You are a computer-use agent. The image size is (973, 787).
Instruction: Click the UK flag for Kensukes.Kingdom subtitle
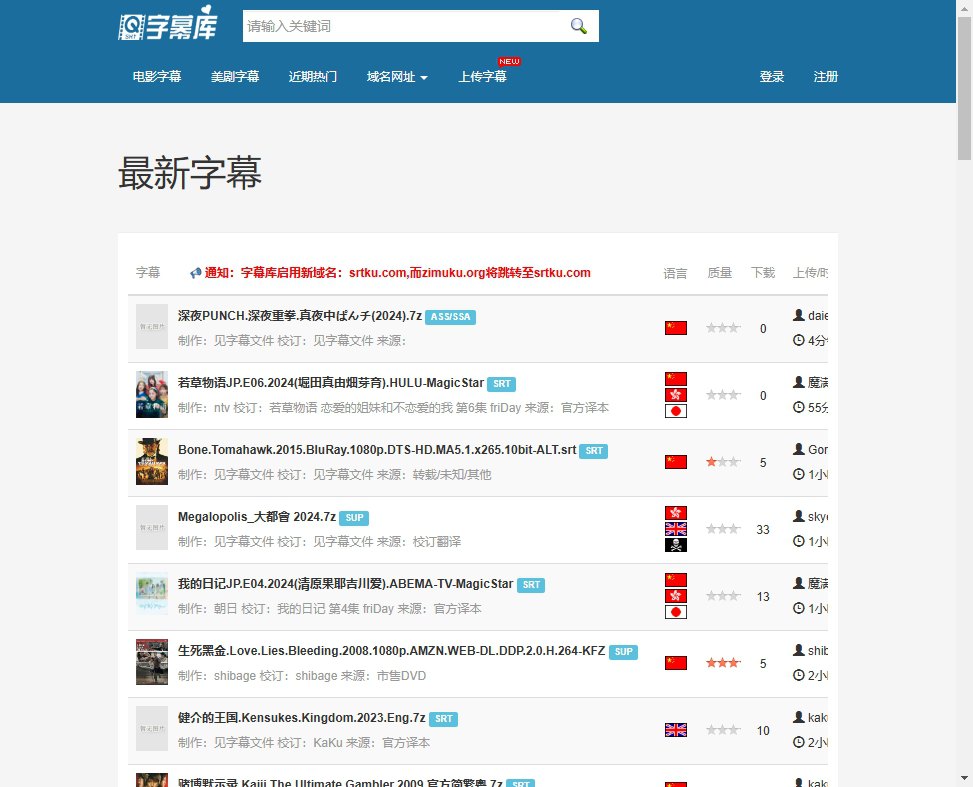[676, 730]
